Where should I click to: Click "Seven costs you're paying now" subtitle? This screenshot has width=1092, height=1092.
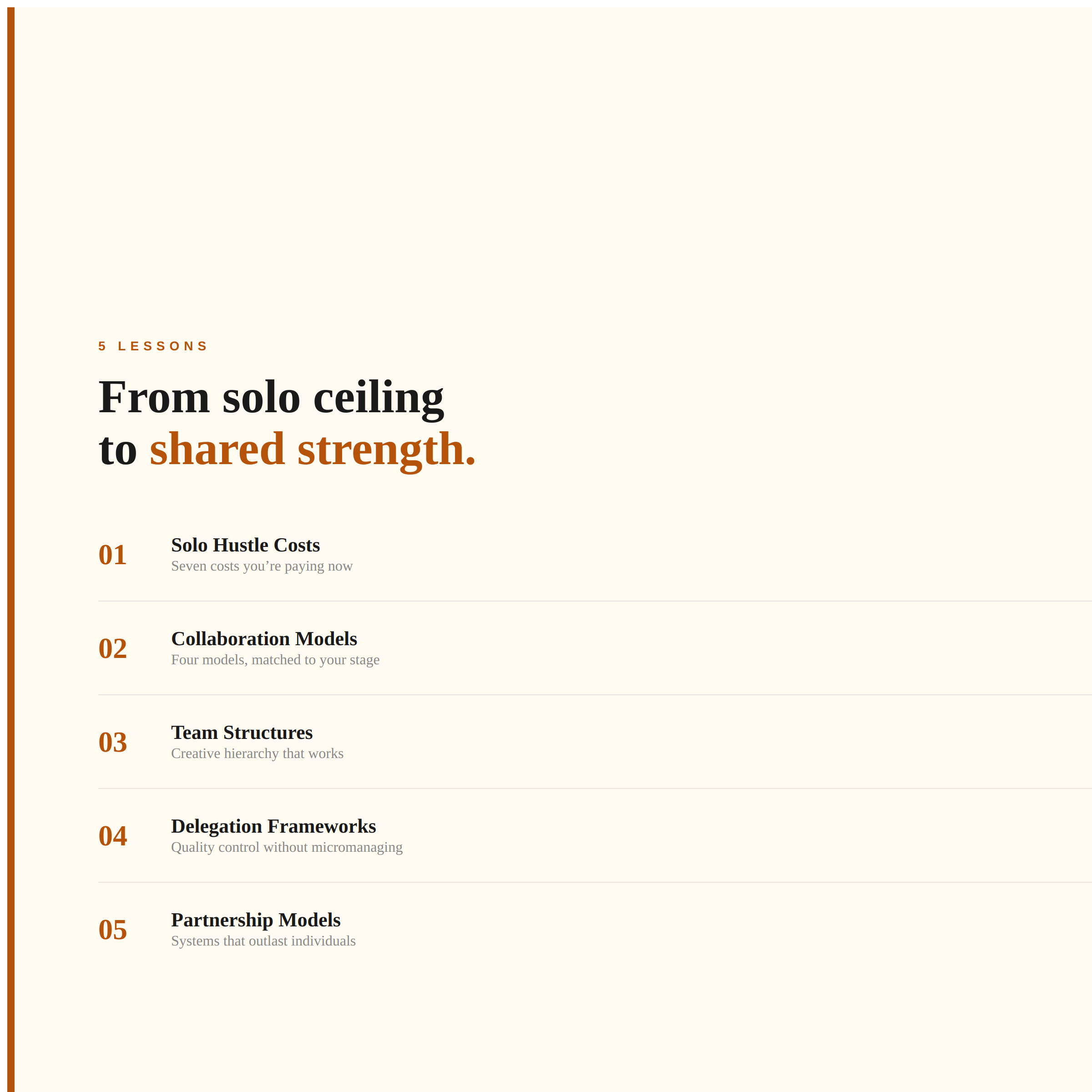tap(262, 566)
